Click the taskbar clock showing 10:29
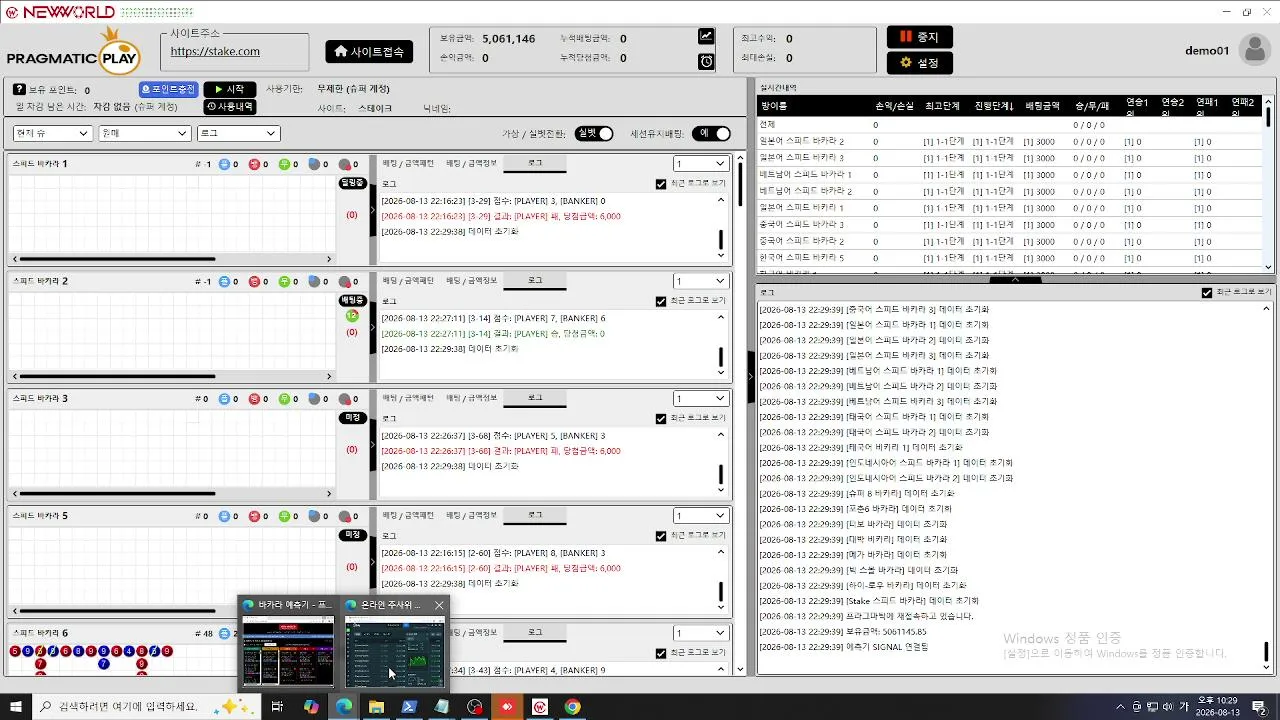 click(1220, 707)
